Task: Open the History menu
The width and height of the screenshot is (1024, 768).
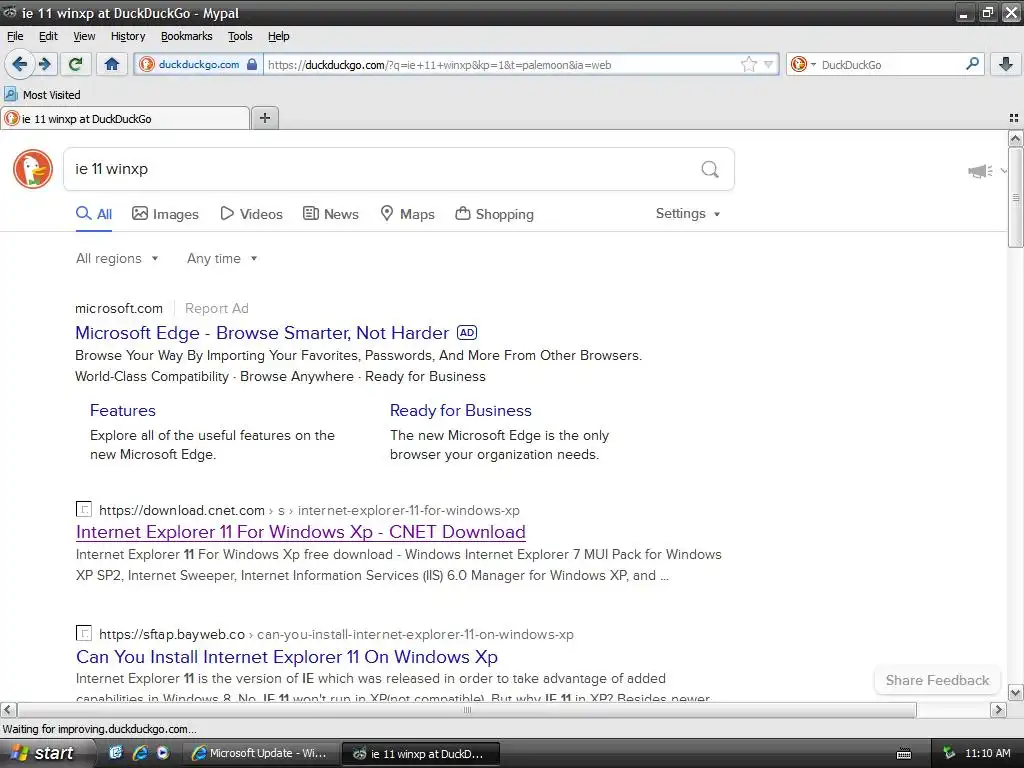Action: 128,36
